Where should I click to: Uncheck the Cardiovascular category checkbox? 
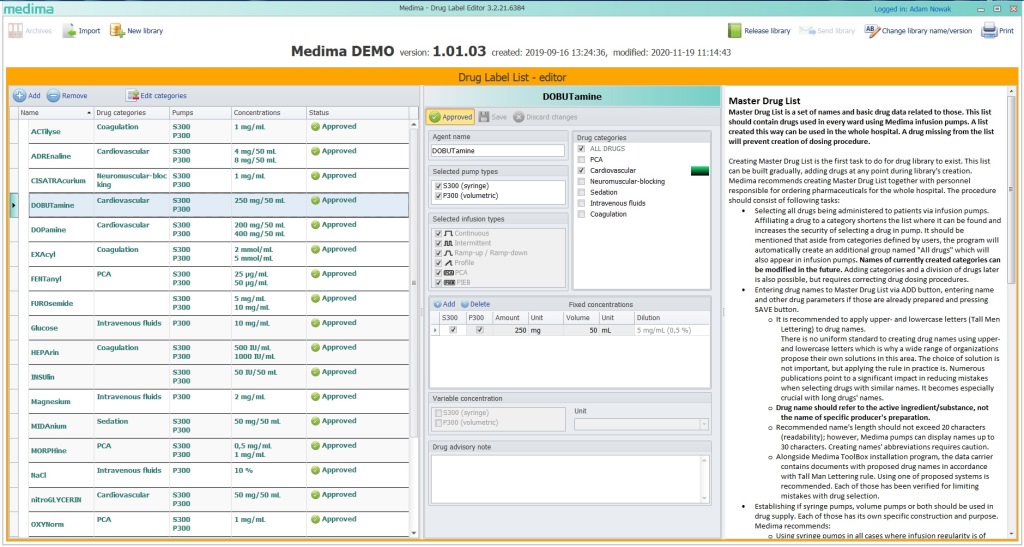581,170
